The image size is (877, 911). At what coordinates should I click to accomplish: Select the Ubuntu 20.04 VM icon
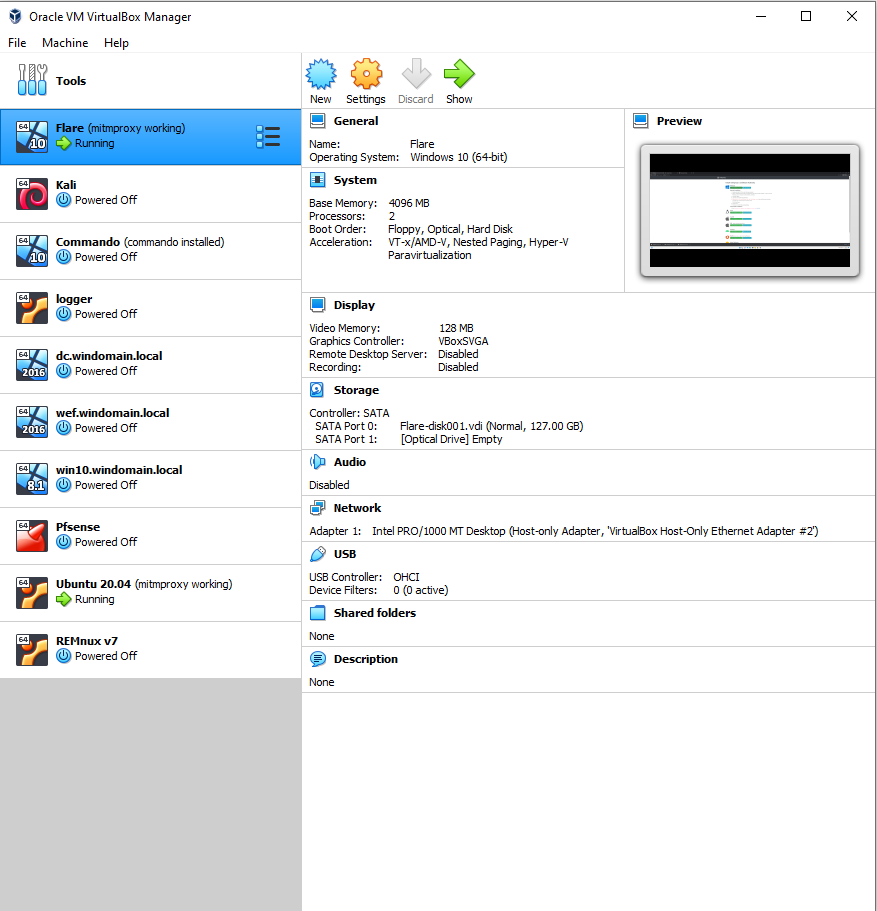[x=32, y=592]
